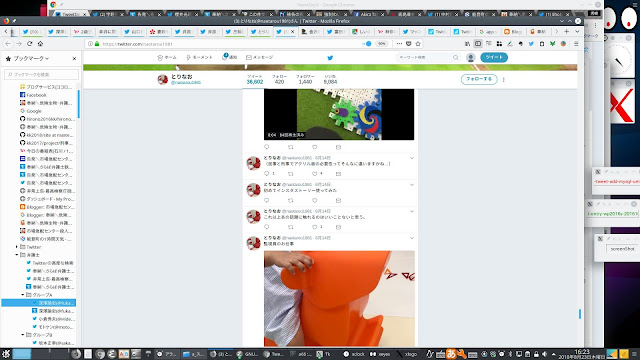Collapse the グループB folder
This screenshot has width=640, height=360.
(23, 335)
